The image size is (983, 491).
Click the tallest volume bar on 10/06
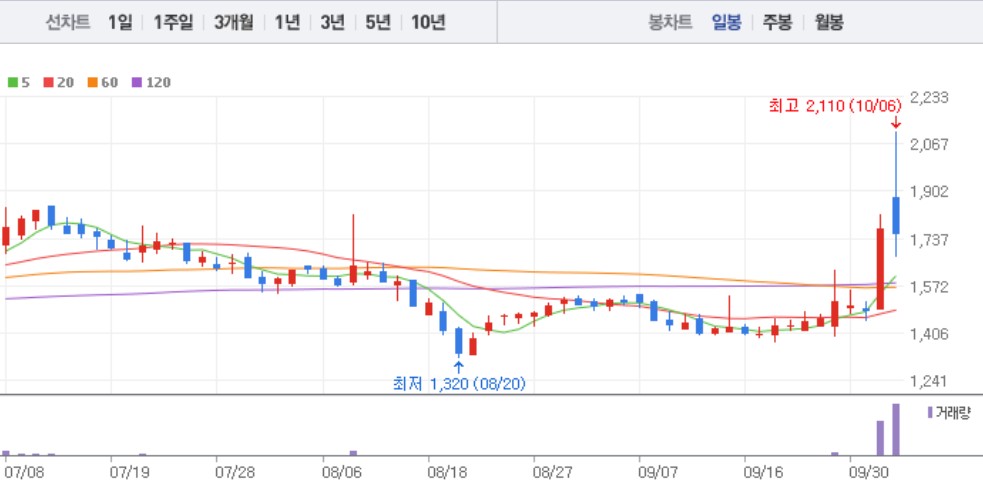click(896, 430)
